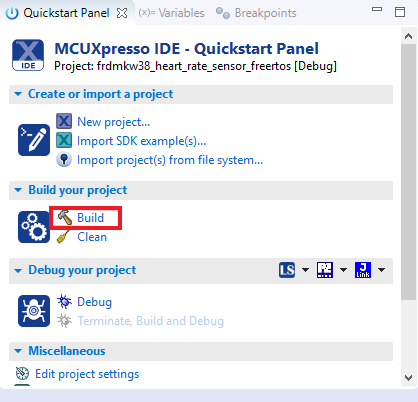Switch to the Variables tab
The width and height of the screenshot is (418, 402).
pyautogui.click(x=171, y=13)
